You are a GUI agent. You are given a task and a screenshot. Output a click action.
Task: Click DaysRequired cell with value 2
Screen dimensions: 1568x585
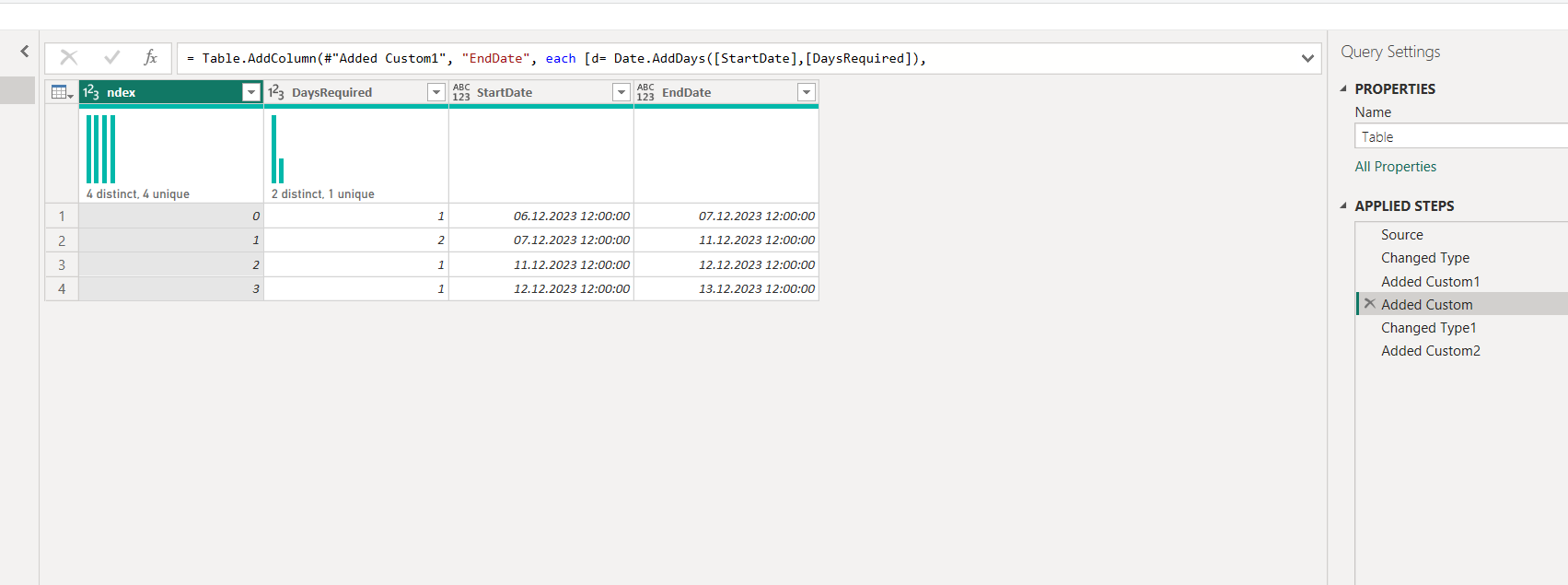click(x=356, y=240)
